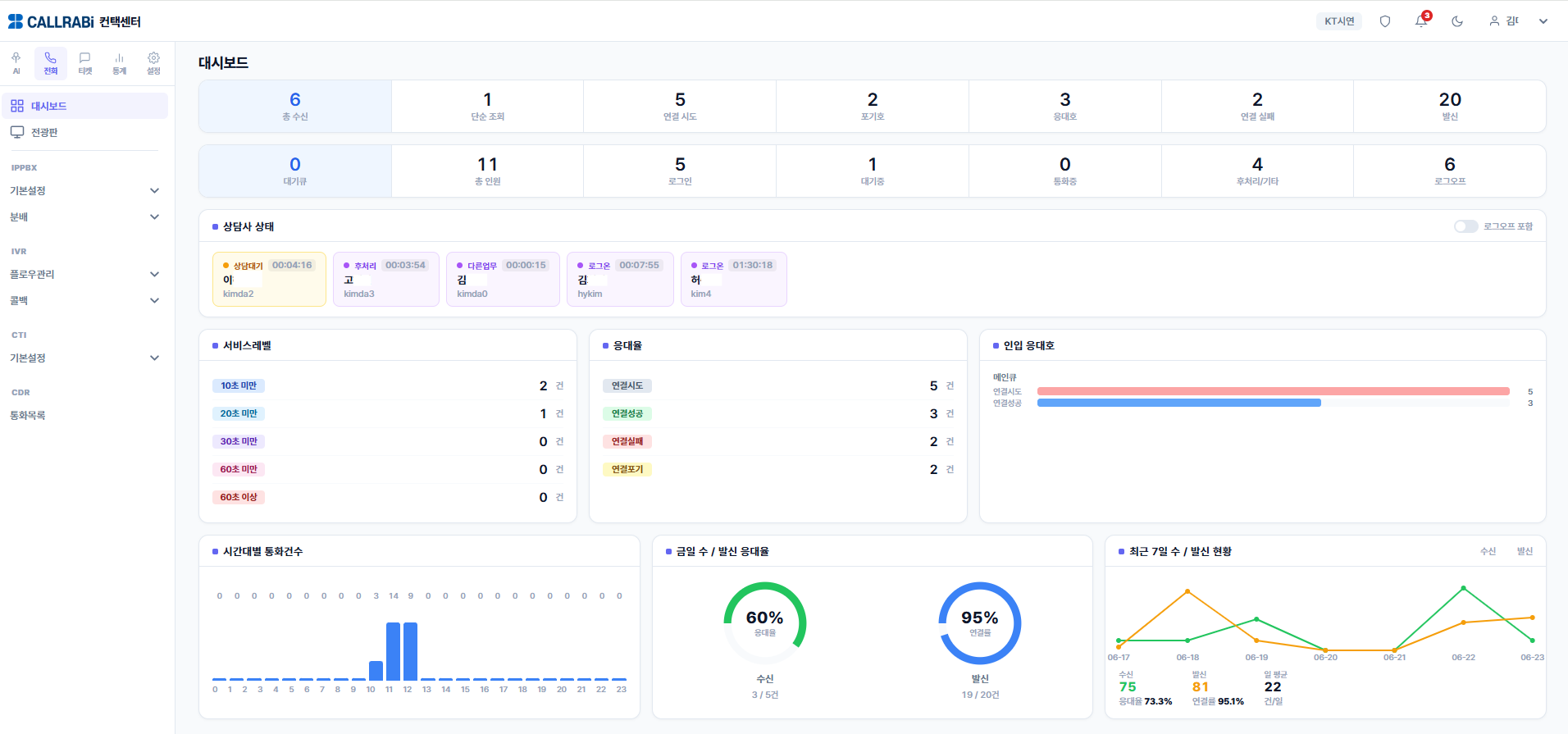Viewport: 1568px width, 734px height.
Task: Toggle 수신 series in 7-day chart
Action: click(x=1488, y=551)
